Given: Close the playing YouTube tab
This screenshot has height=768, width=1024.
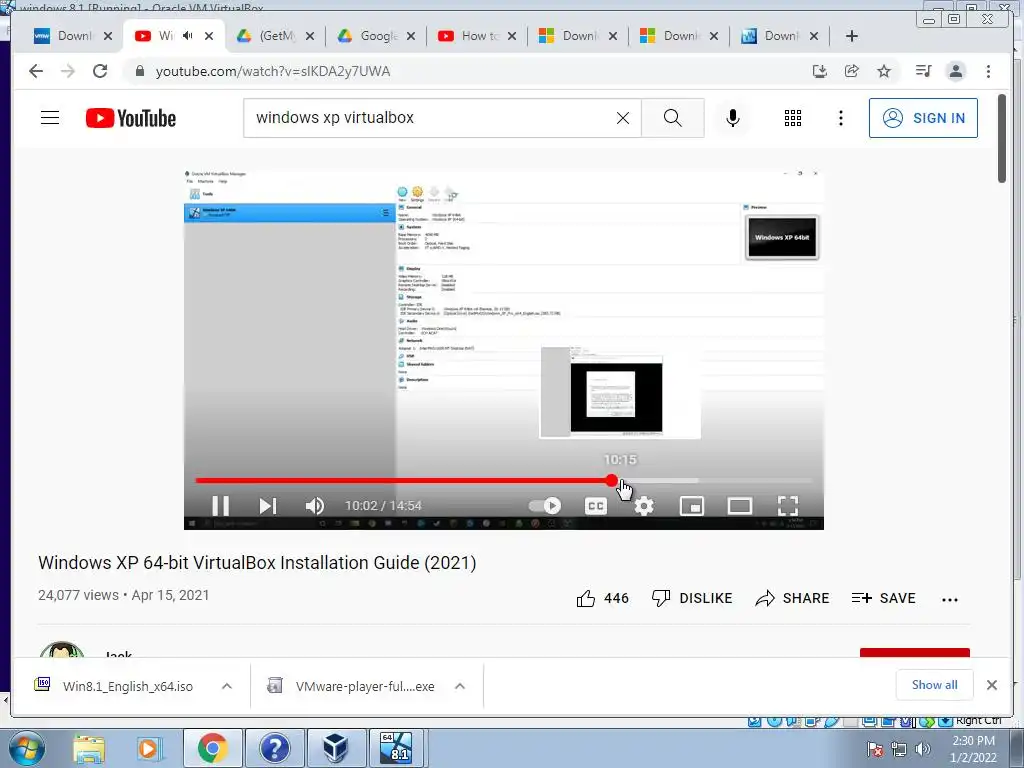Looking at the screenshot, I should pyautogui.click(x=209, y=36).
